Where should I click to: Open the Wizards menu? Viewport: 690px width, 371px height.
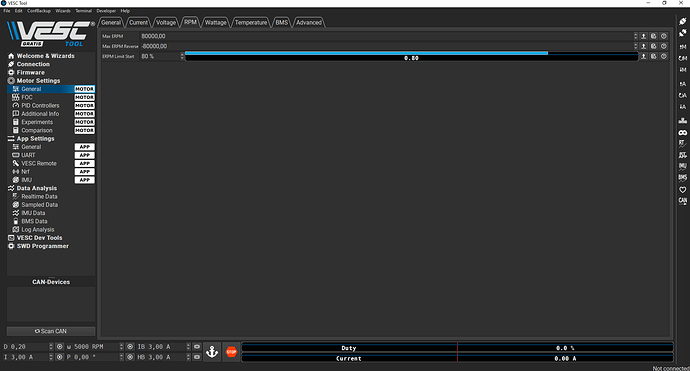(63, 11)
